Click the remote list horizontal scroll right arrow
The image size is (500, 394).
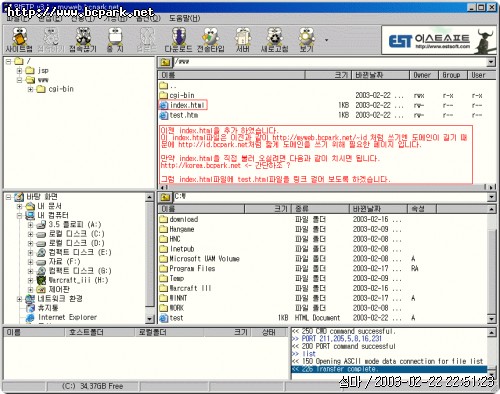pos(491,187)
